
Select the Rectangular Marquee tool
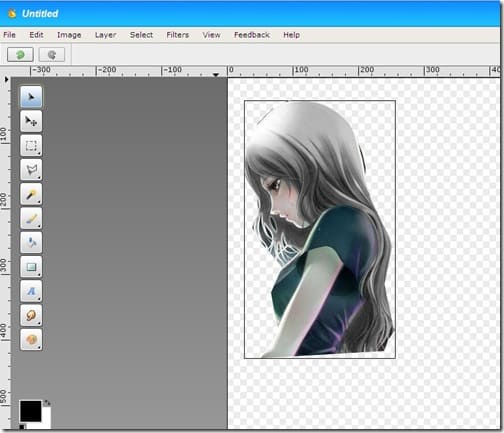31,146
